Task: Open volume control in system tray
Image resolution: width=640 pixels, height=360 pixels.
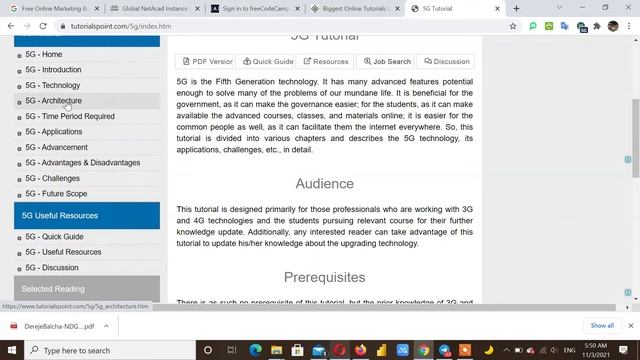Action: 554,350
